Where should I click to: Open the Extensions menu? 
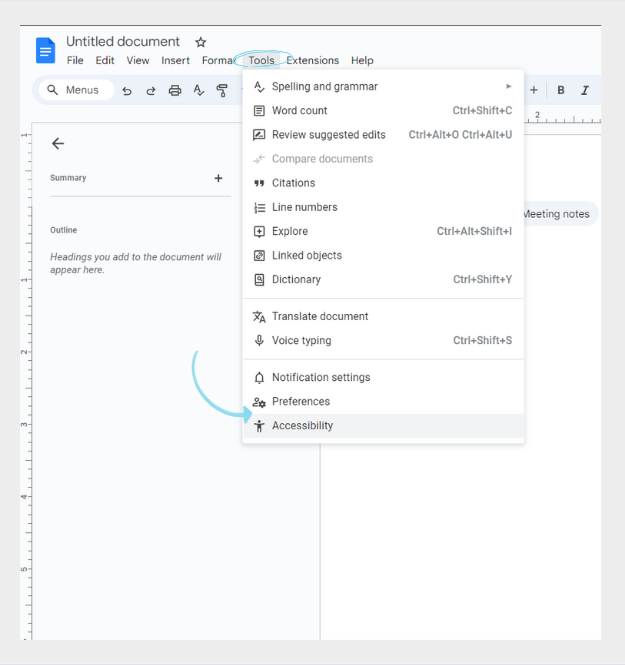[x=312, y=61]
